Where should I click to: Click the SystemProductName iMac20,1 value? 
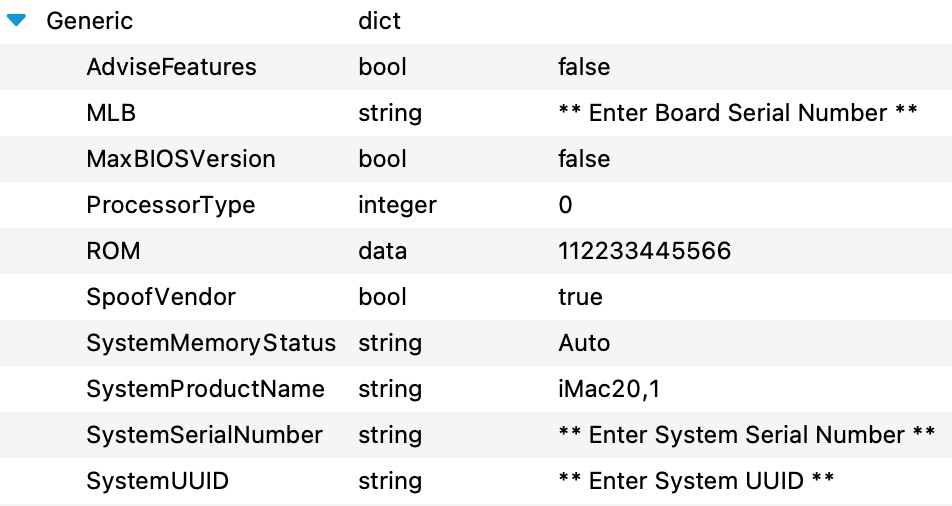coord(609,389)
